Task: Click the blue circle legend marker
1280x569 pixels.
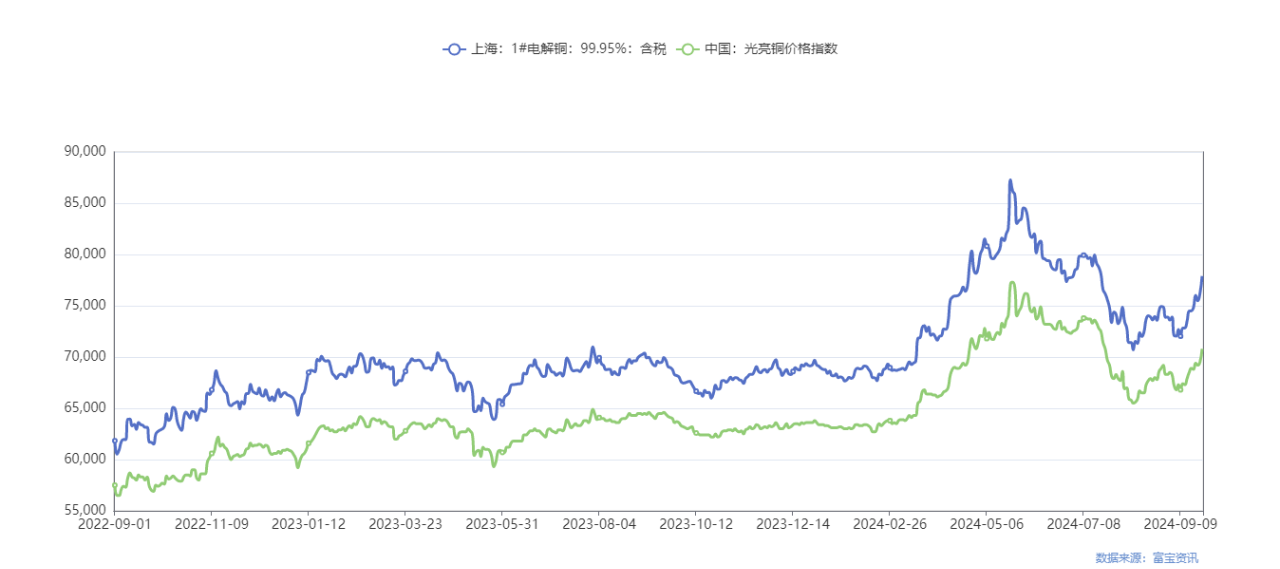Action: 454,48
